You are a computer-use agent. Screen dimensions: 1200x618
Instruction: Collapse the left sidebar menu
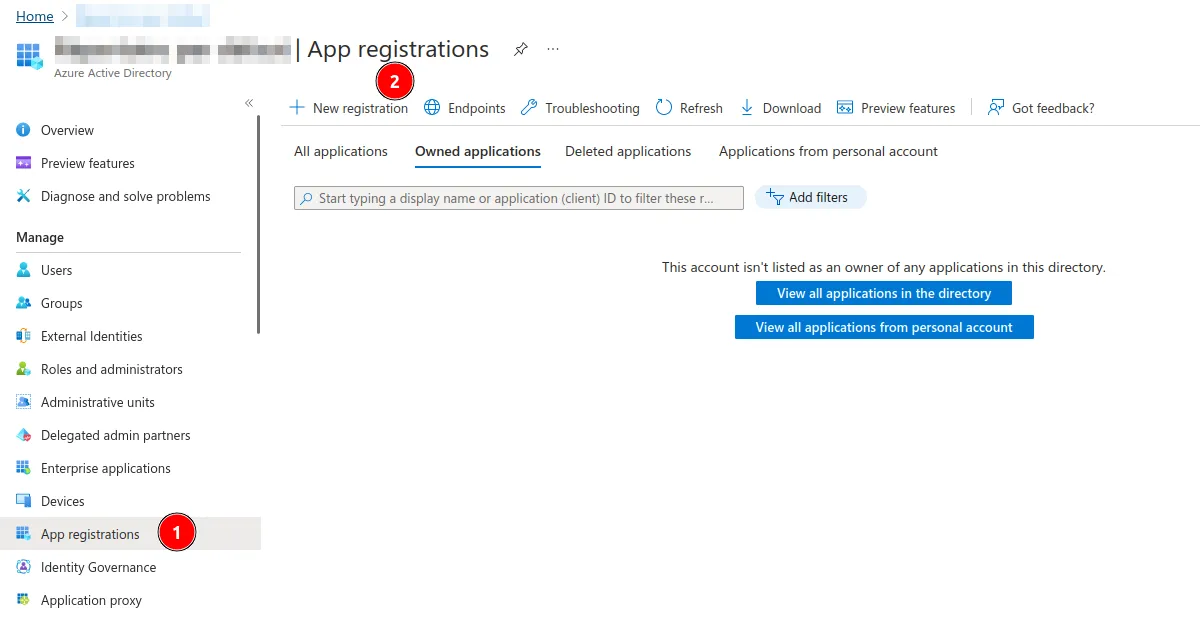[x=249, y=103]
